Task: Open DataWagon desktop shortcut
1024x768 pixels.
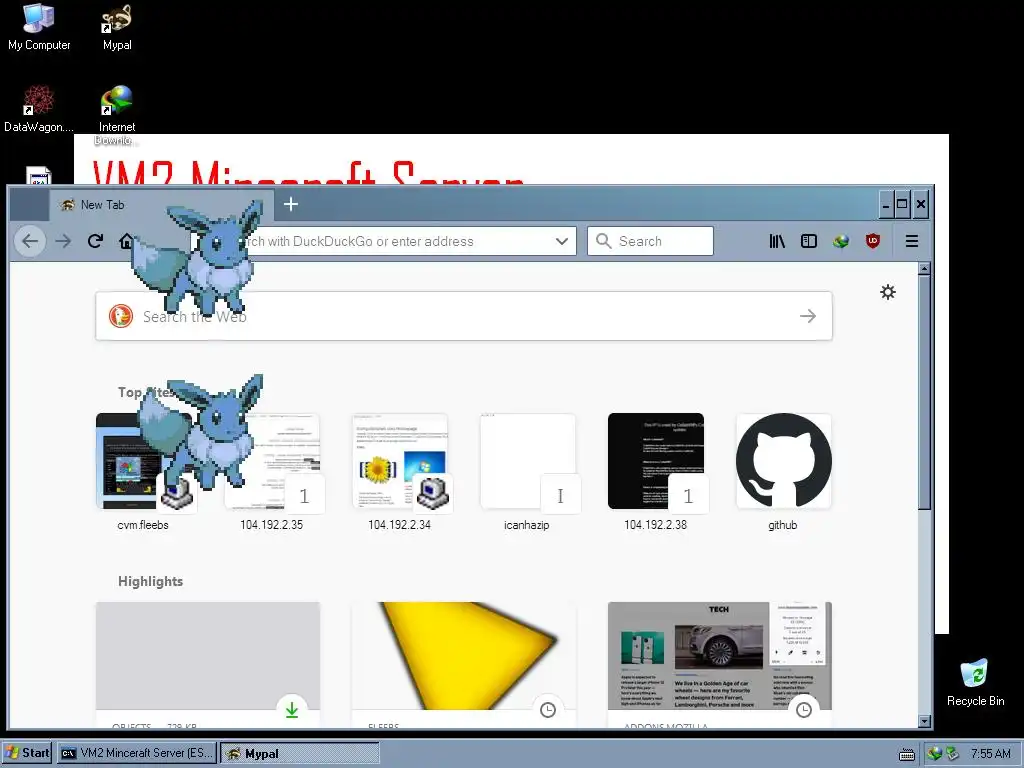Action: 39,109
